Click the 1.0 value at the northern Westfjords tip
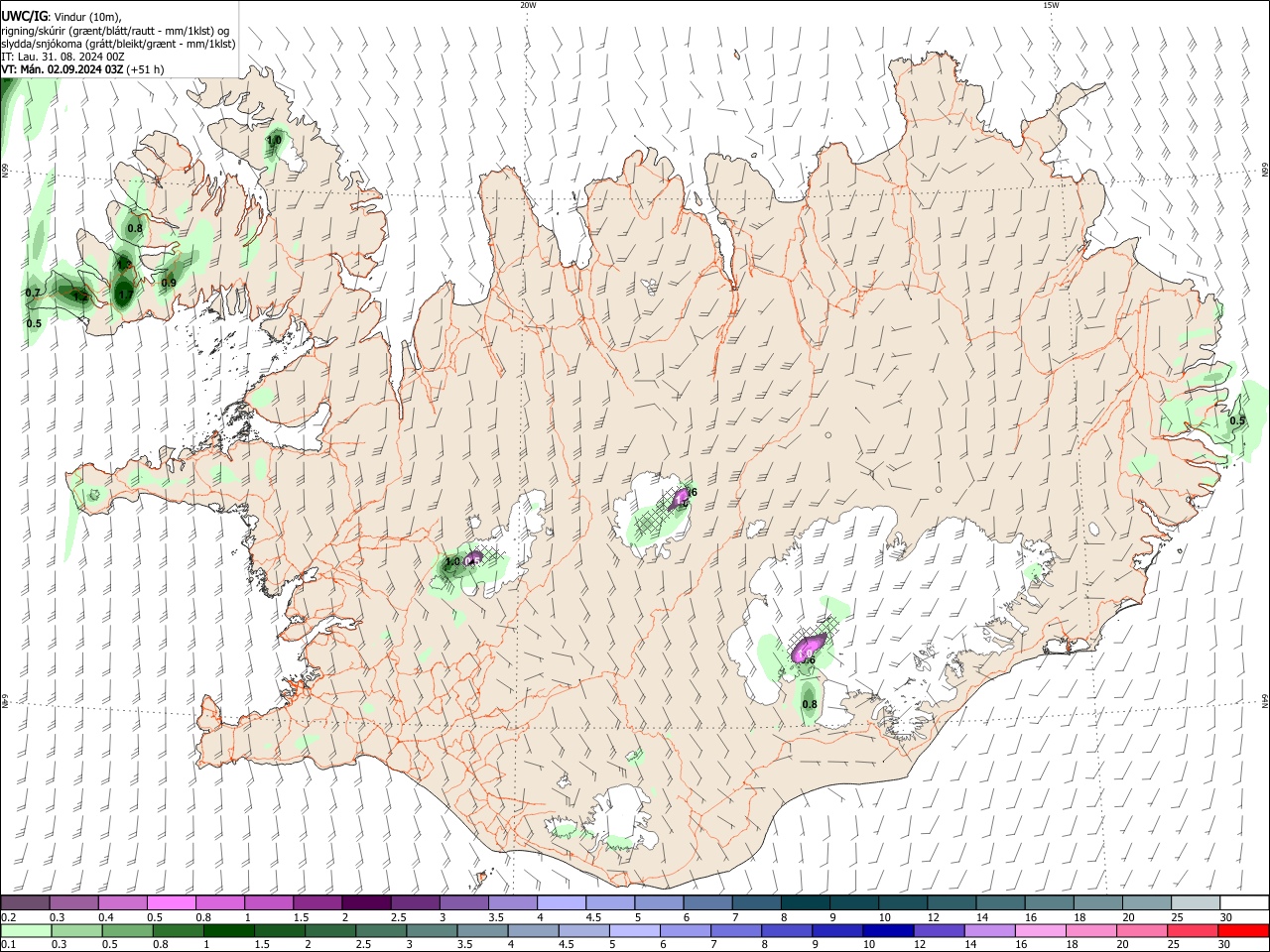The height and width of the screenshot is (952, 1270). pos(275,141)
